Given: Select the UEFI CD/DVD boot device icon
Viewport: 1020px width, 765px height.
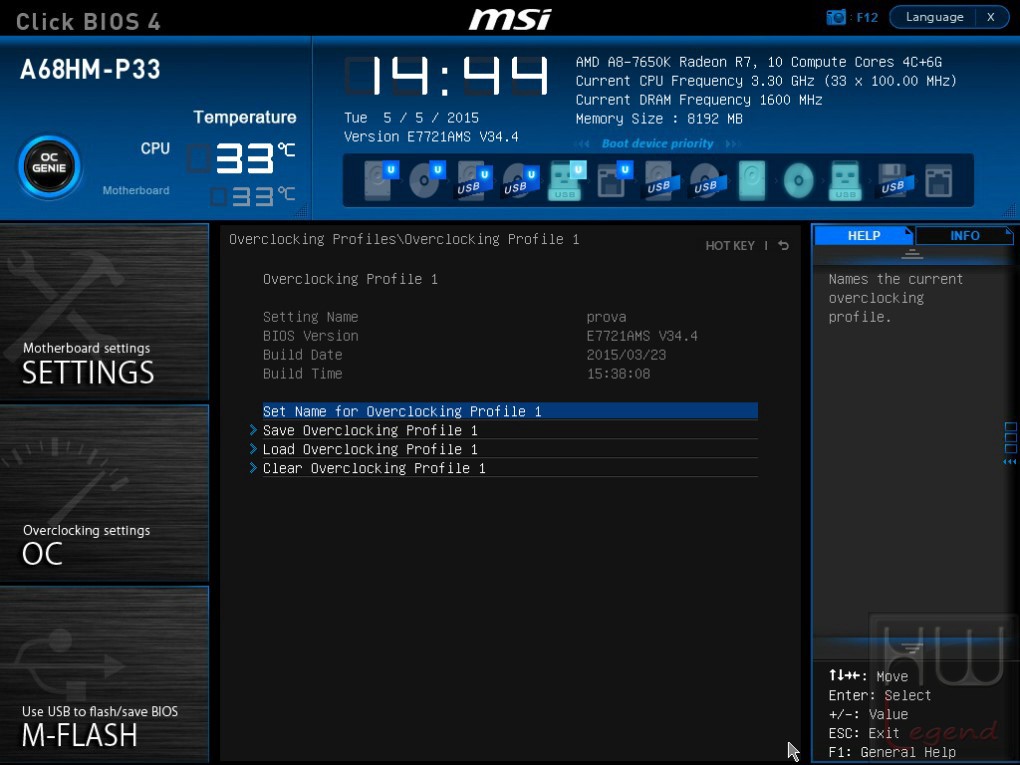Looking at the screenshot, I should 427,180.
